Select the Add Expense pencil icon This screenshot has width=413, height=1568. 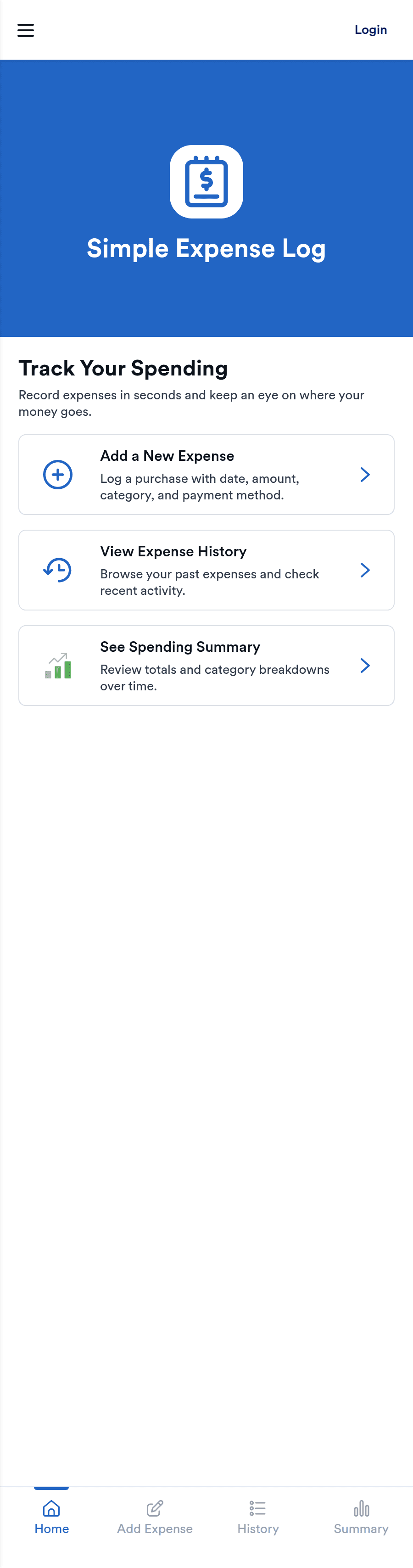[x=155, y=1508]
